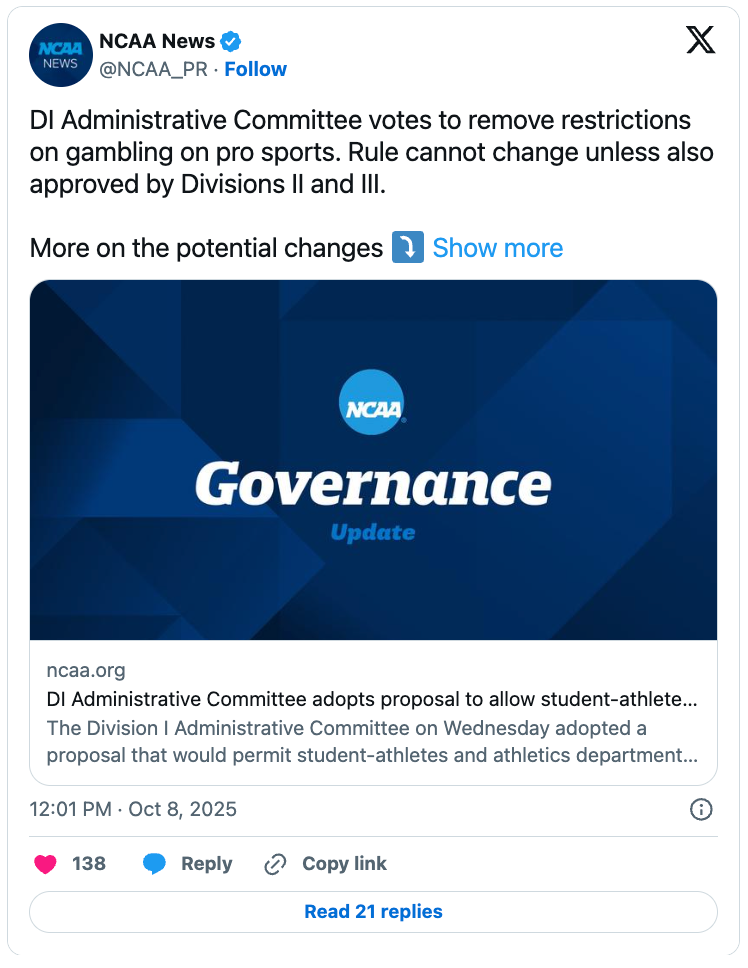Open the Governance Update card image
Viewport: 748px width, 968px height.
(373, 460)
